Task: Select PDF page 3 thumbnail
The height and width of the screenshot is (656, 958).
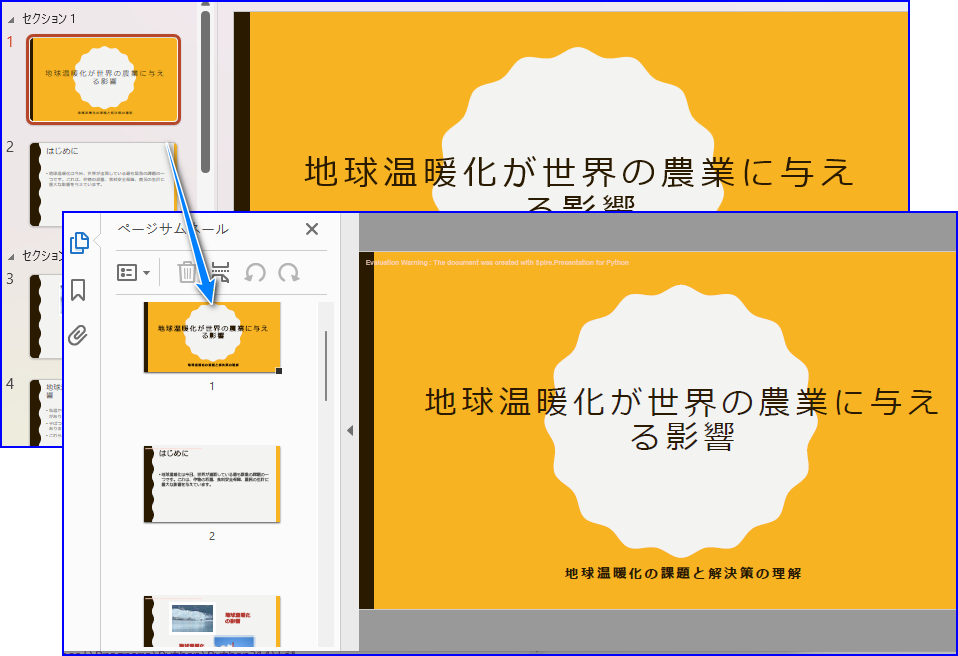Action: (x=212, y=621)
